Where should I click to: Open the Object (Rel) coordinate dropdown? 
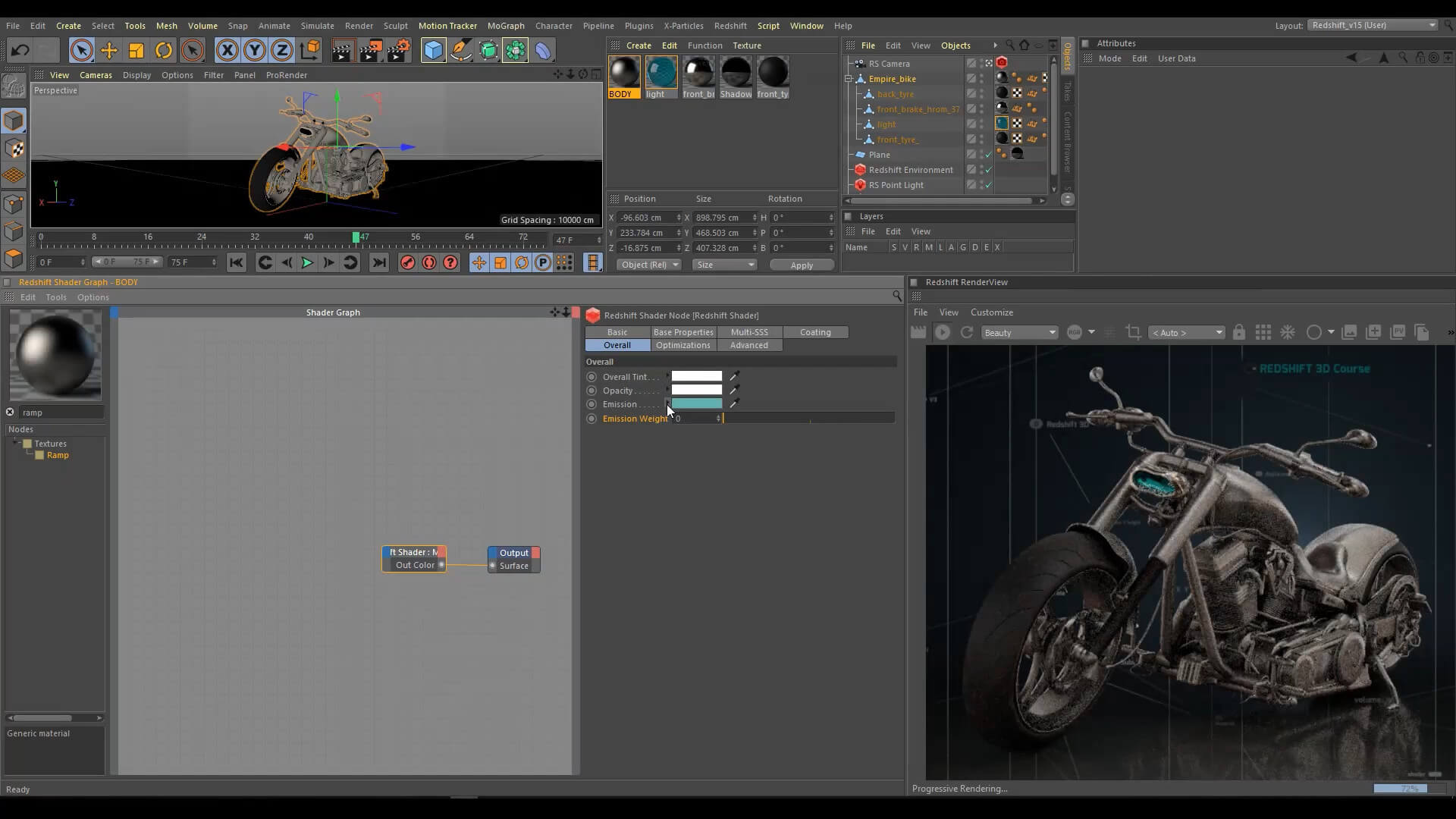click(x=649, y=265)
